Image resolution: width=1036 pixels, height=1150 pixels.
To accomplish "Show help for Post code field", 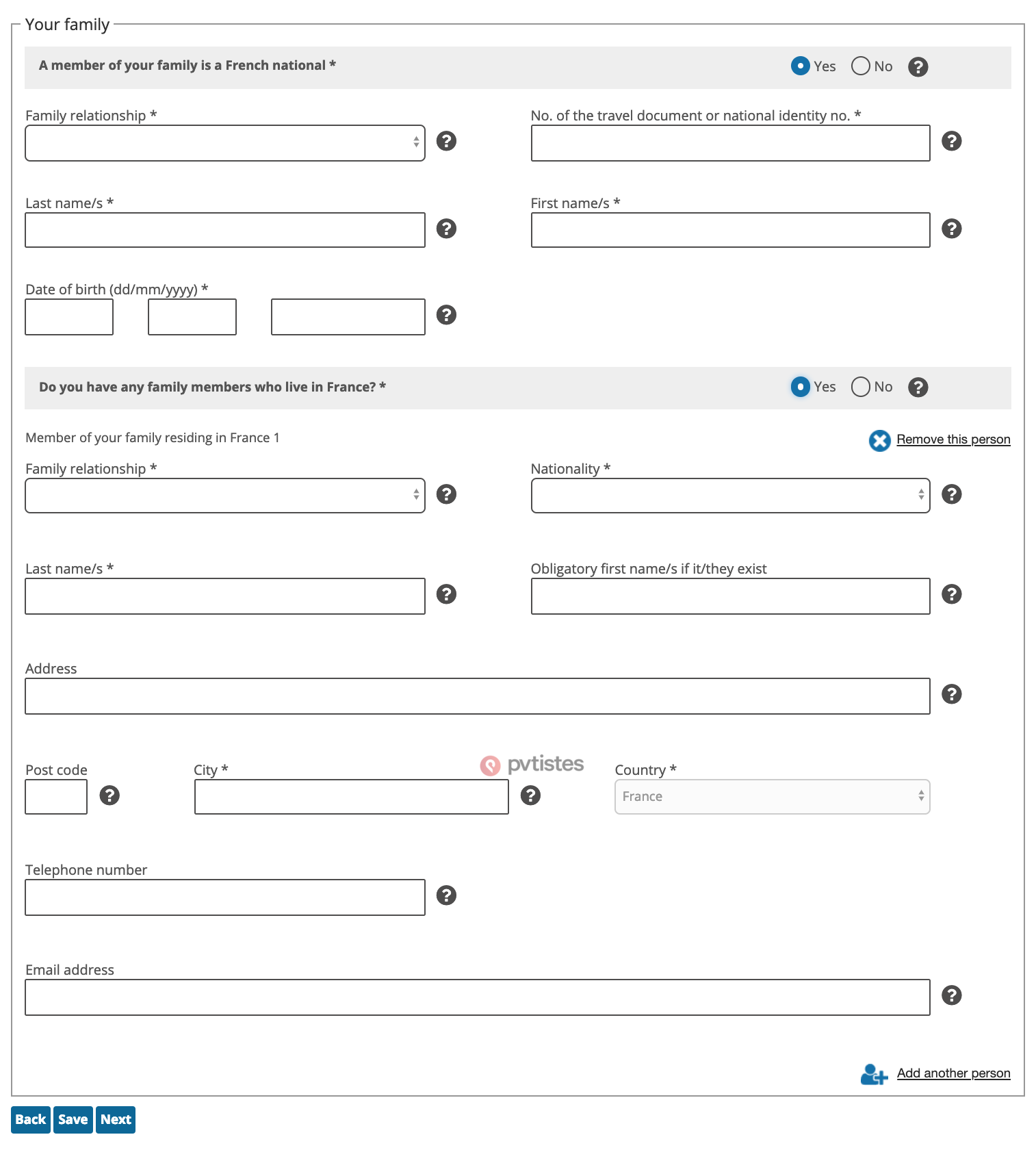I will click(x=109, y=795).
